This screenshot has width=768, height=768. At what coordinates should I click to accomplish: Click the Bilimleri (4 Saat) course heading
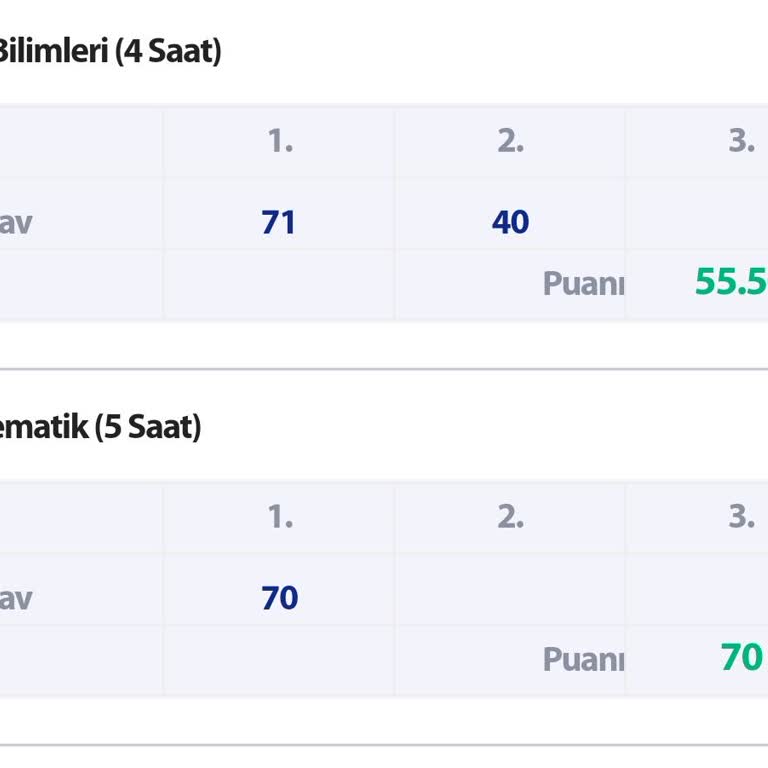109,51
